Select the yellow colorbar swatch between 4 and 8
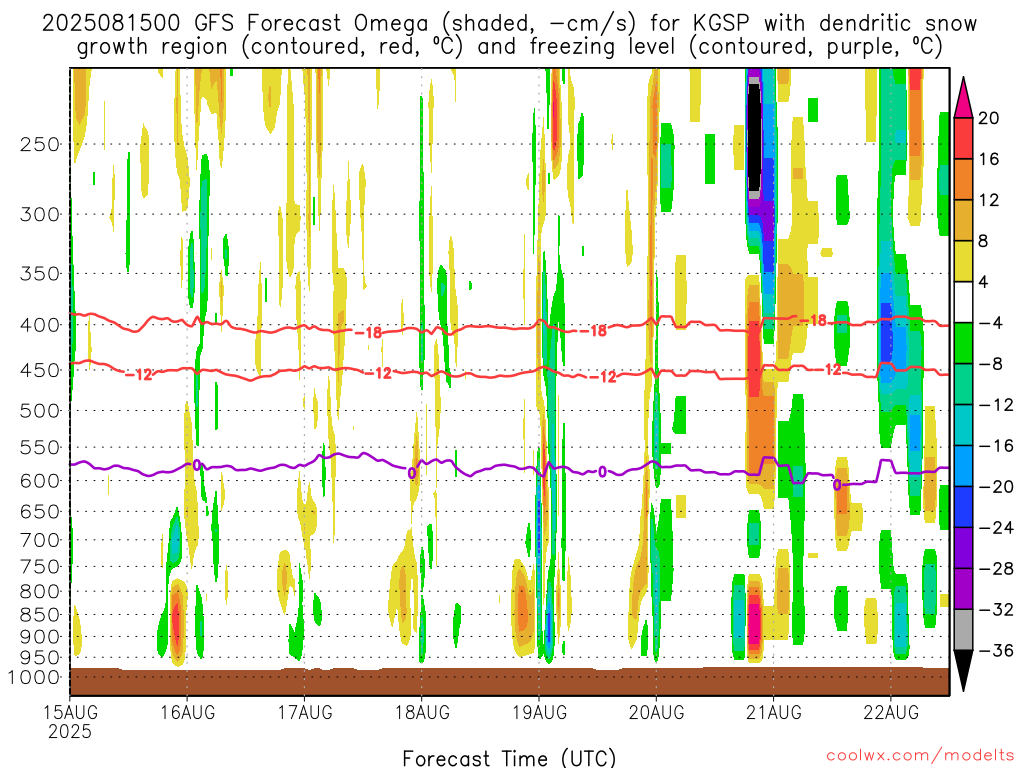 coord(963,261)
